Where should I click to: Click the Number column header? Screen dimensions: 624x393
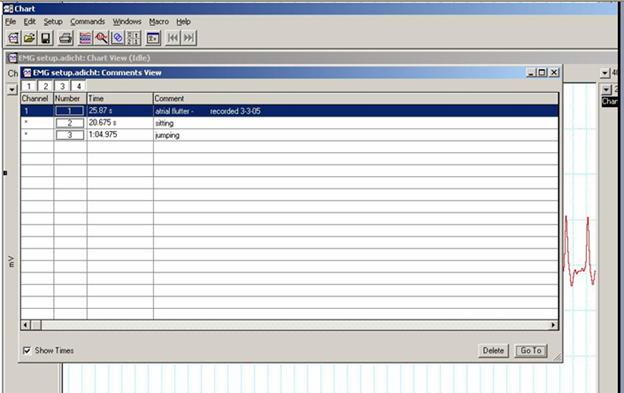(70, 99)
